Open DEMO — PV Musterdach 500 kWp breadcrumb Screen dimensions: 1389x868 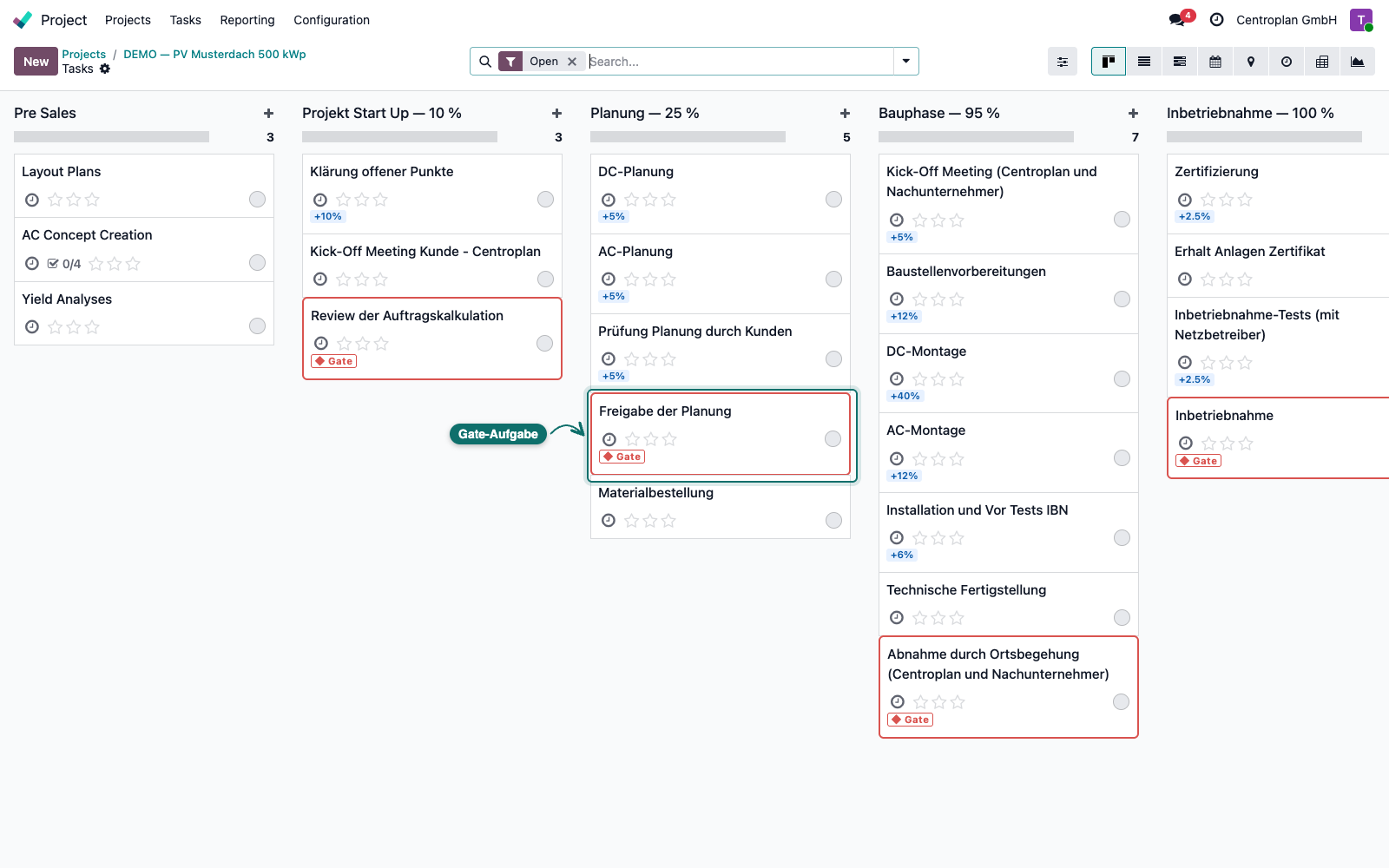click(214, 54)
